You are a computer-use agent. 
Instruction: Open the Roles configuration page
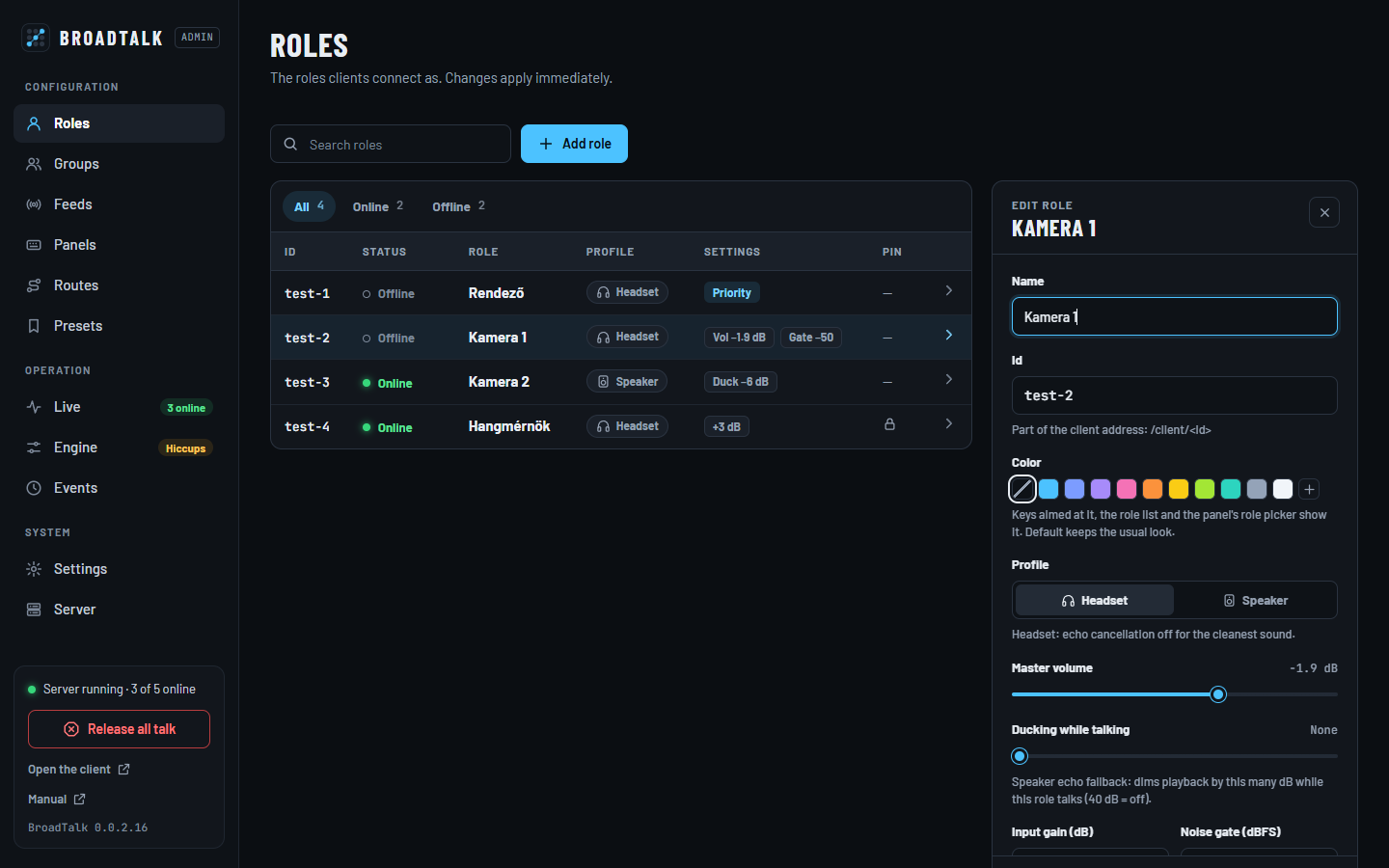[119, 123]
